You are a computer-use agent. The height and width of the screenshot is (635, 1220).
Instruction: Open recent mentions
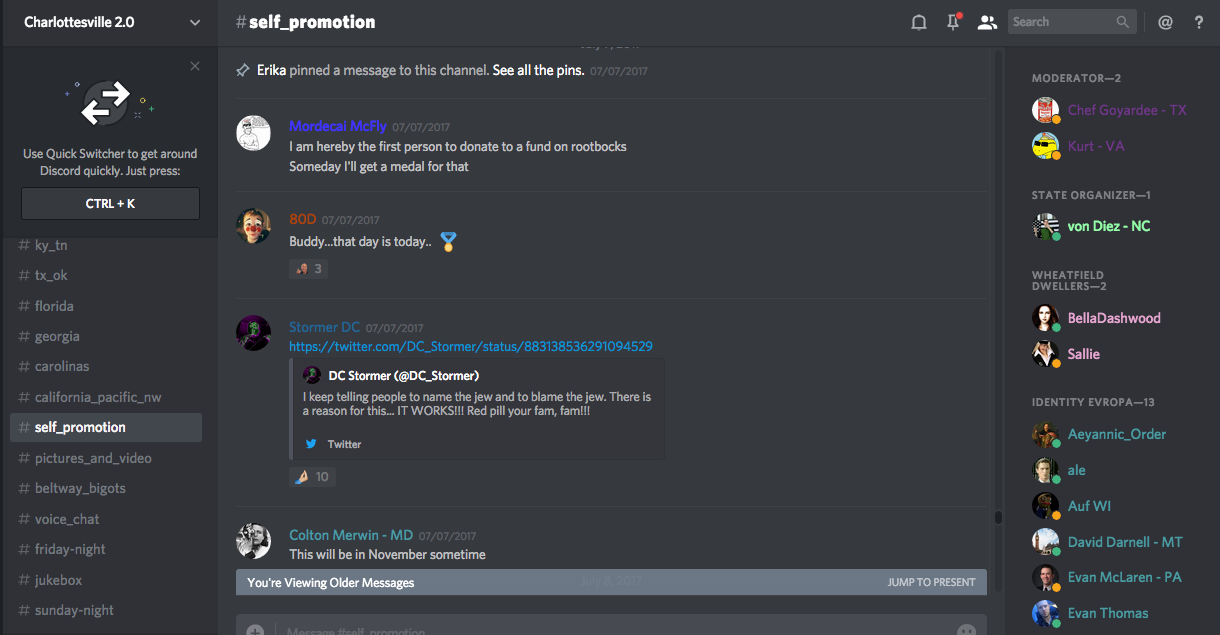click(1165, 22)
